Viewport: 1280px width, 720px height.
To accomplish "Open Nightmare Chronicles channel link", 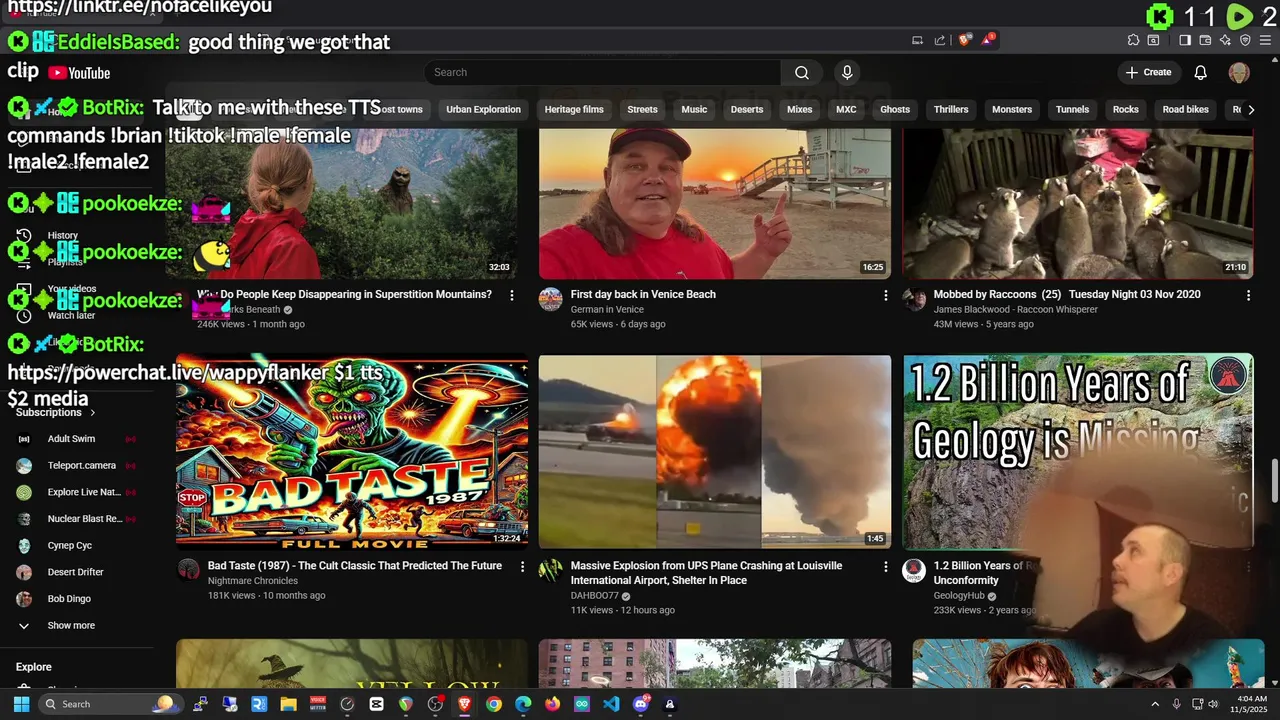I will point(253,581).
